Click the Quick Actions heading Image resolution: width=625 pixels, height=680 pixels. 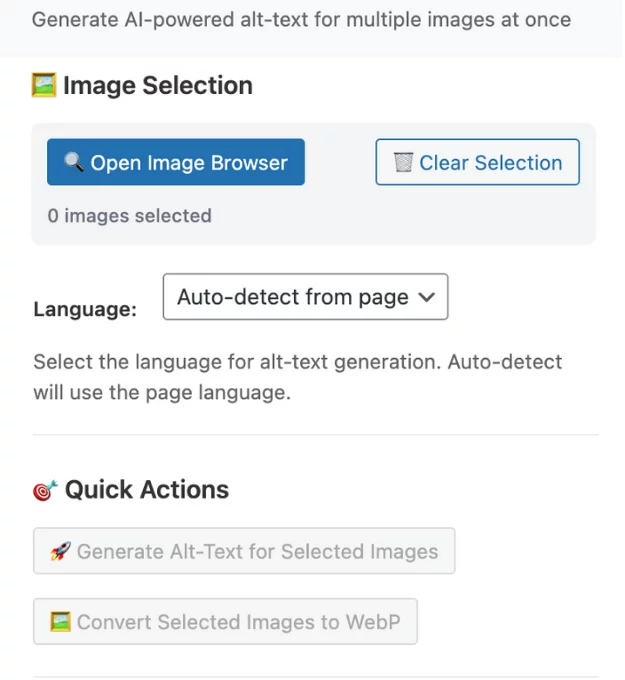(x=147, y=490)
